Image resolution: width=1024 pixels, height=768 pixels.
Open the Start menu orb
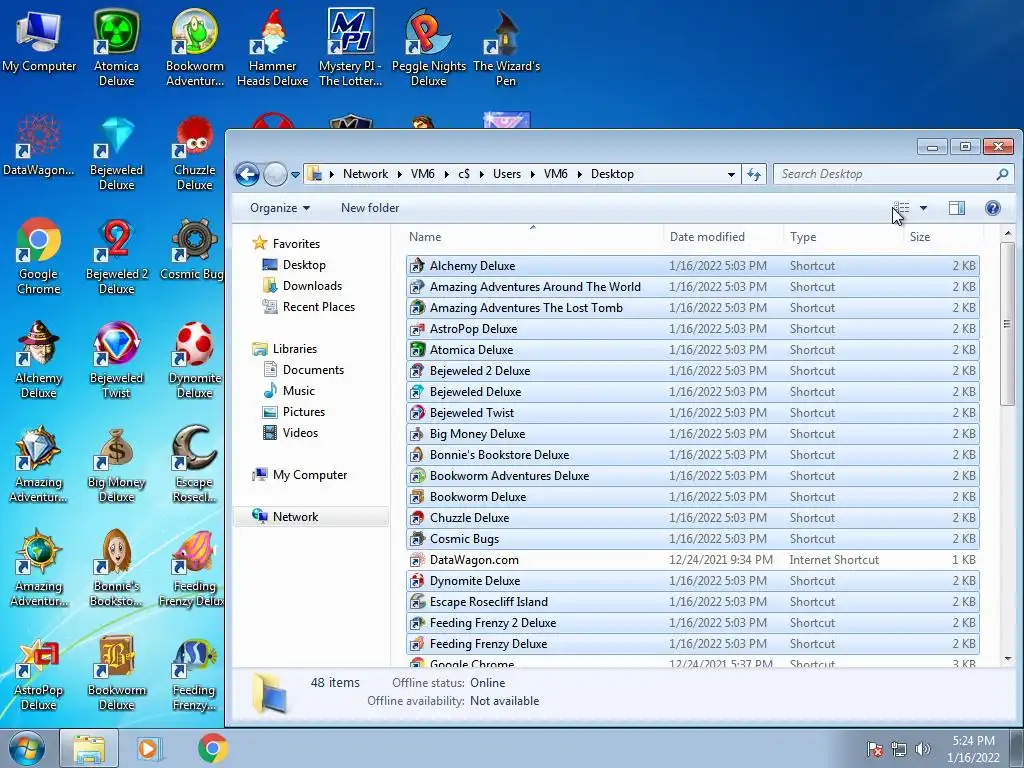pos(27,748)
